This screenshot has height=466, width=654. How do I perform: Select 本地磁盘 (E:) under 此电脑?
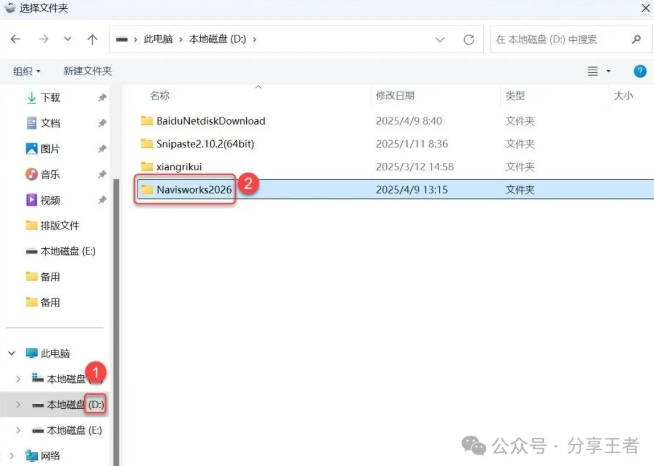[x=75, y=430]
